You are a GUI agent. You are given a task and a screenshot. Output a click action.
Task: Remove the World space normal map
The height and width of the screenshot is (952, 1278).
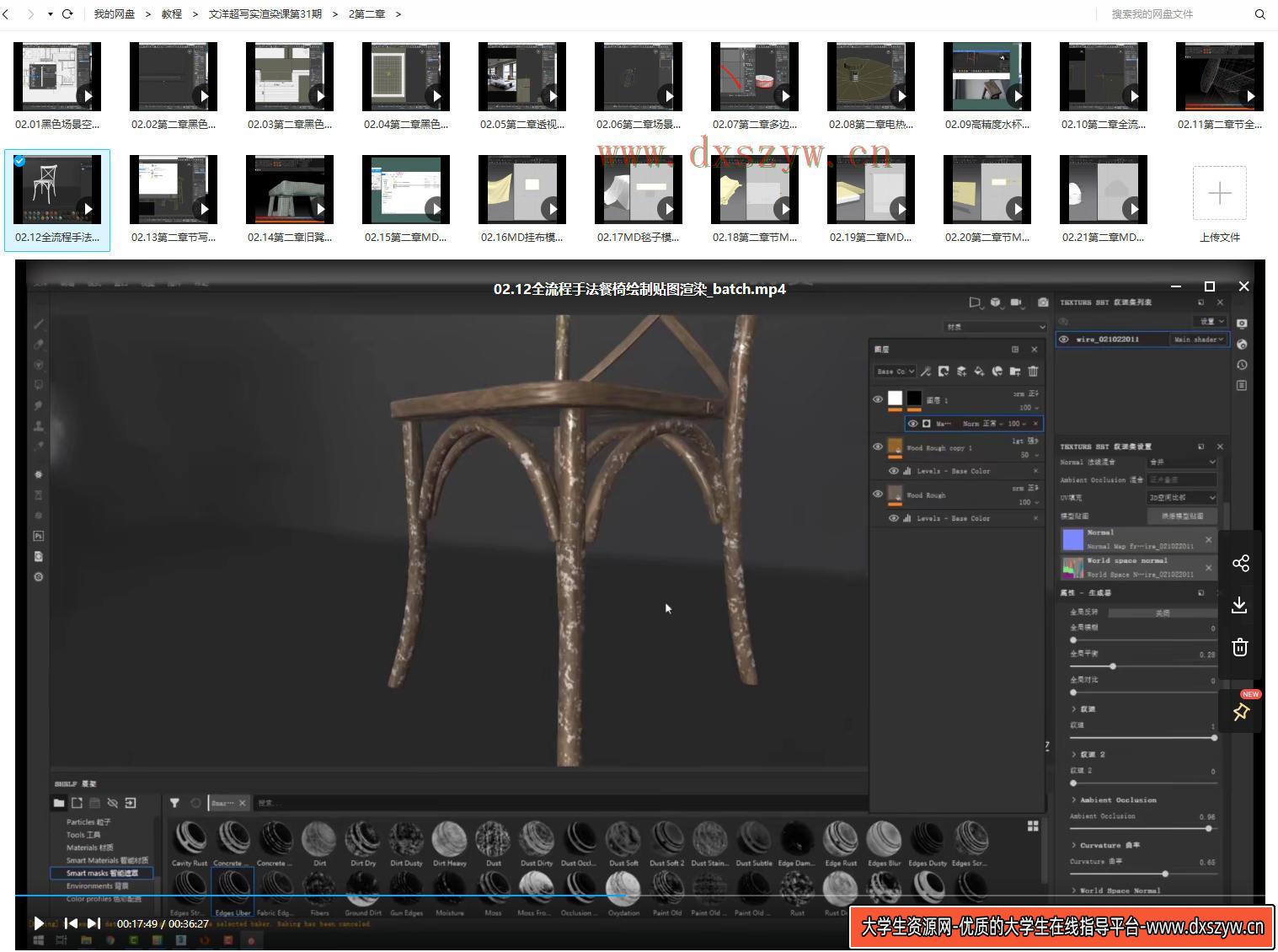(1208, 568)
